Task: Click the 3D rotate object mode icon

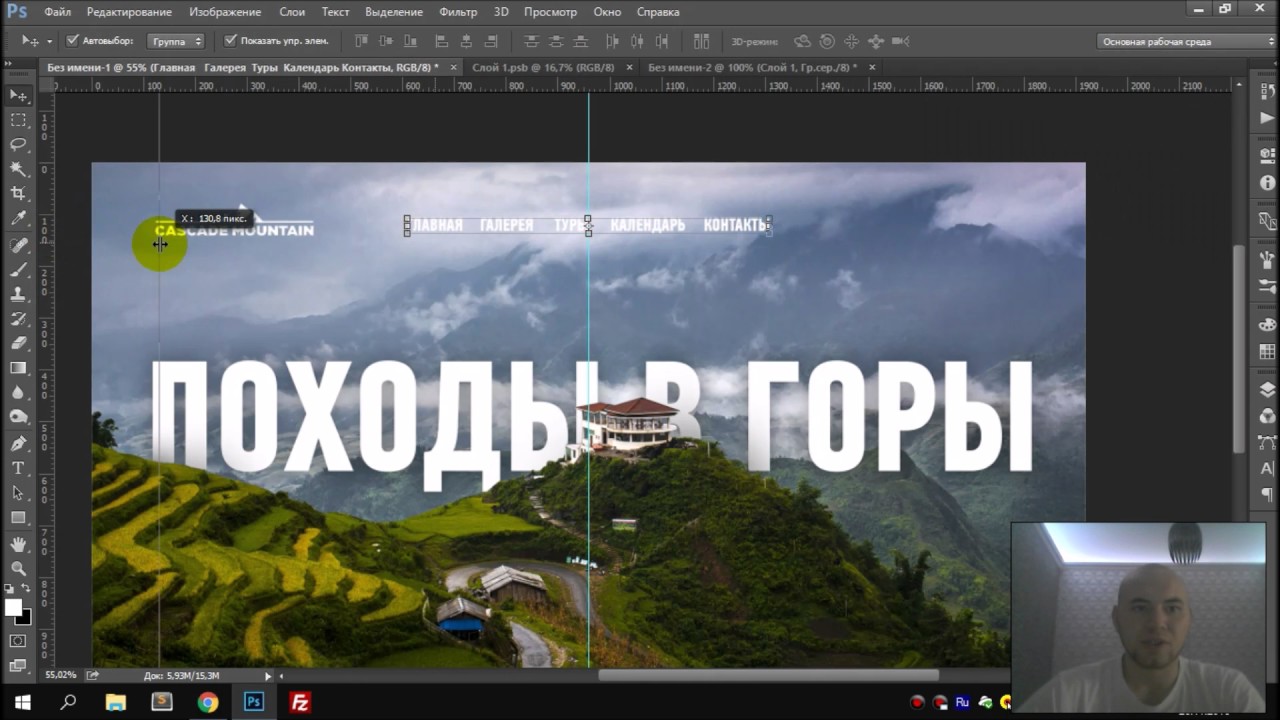Action: tap(802, 41)
